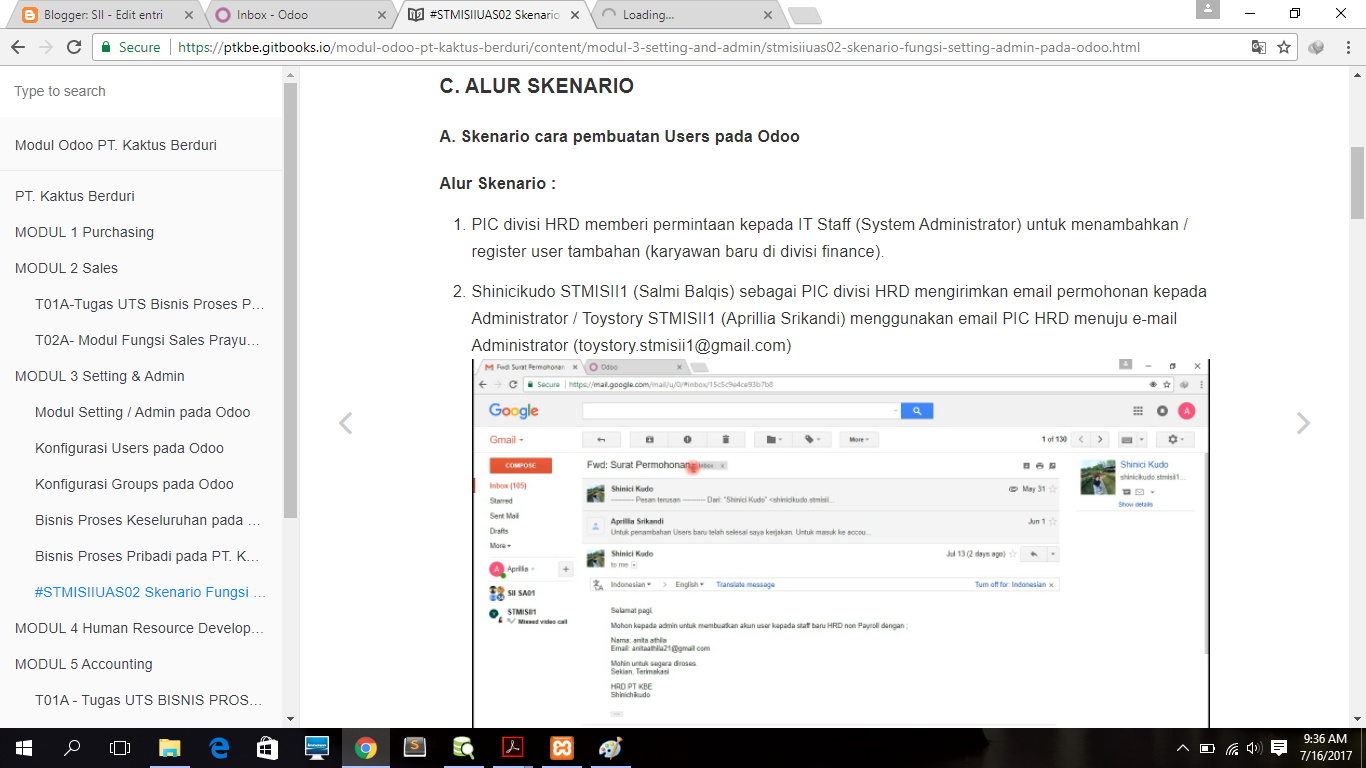Image resolution: width=1366 pixels, height=768 pixels.
Task: Click the Type to search field
Action: point(141,91)
